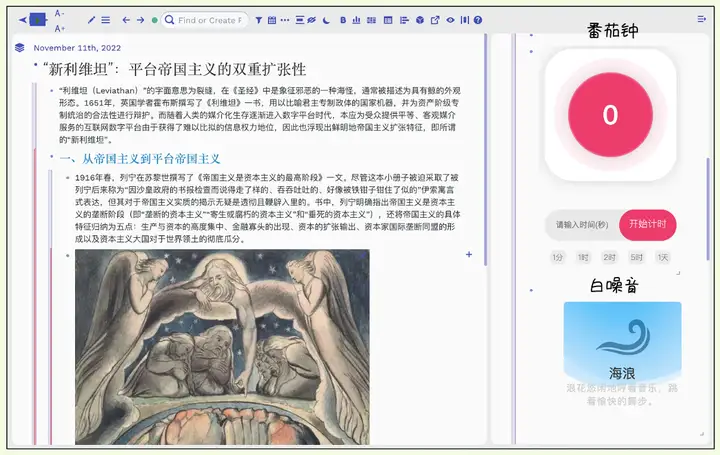Click the right sidebar vertical scrollbar
Image resolution: width=720 pixels, height=455 pixels.
coord(708,209)
